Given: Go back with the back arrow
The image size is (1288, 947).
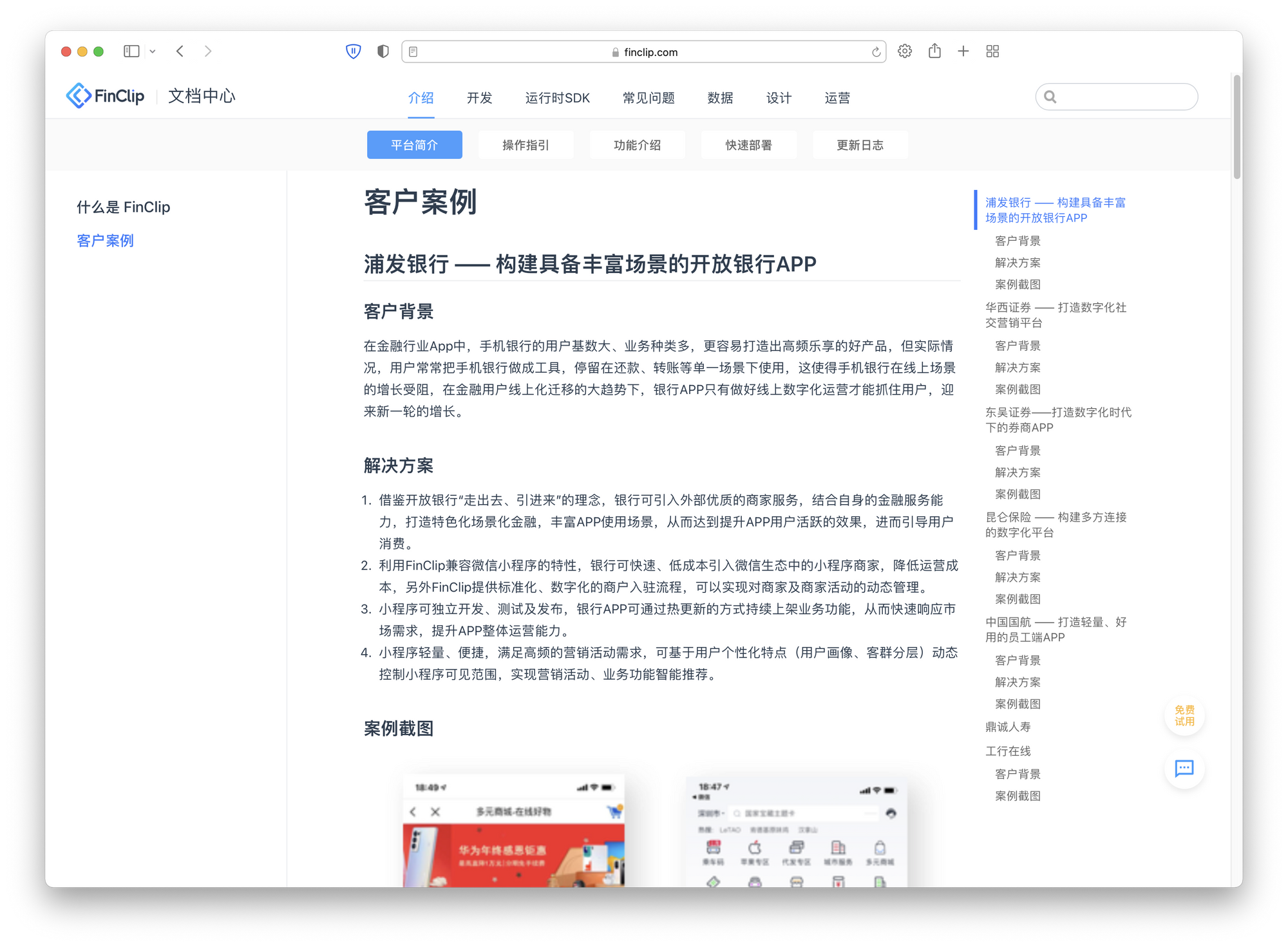Looking at the screenshot, I should click(180, 52).
